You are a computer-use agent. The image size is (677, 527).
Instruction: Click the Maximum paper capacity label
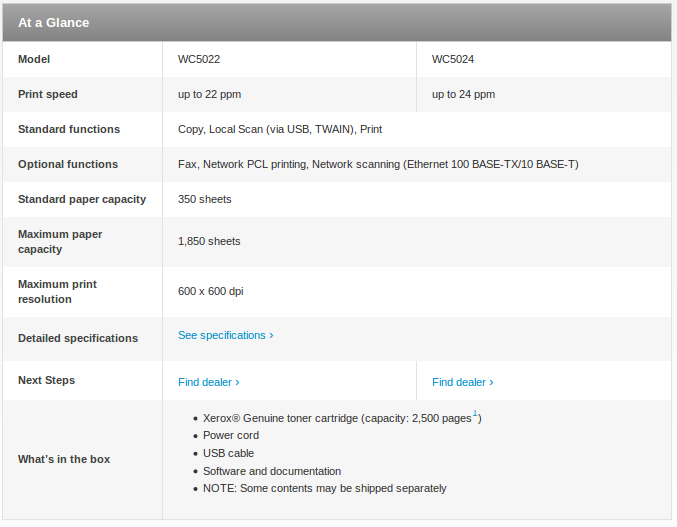point(60,242)
